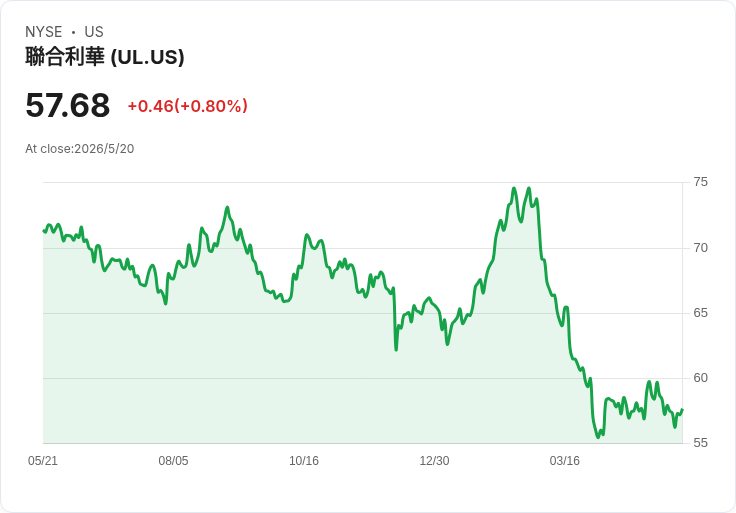Click the At close 2026/5/20 timestamp
Image resolution: width=736 pixels, height=513 pixels.
point(80,149)
